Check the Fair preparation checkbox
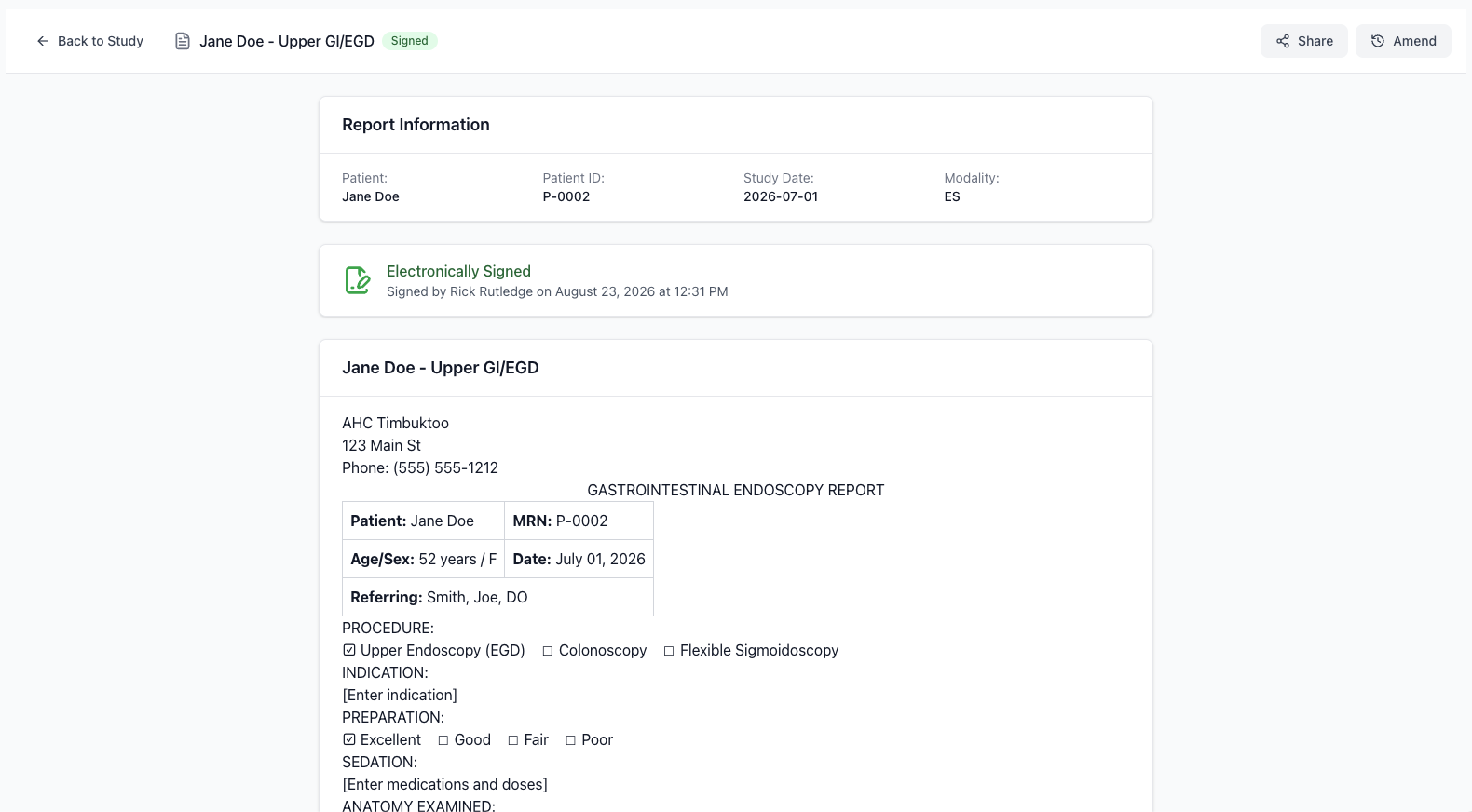Viewport: 1472px width, 812px height. [x=513, y=740]
